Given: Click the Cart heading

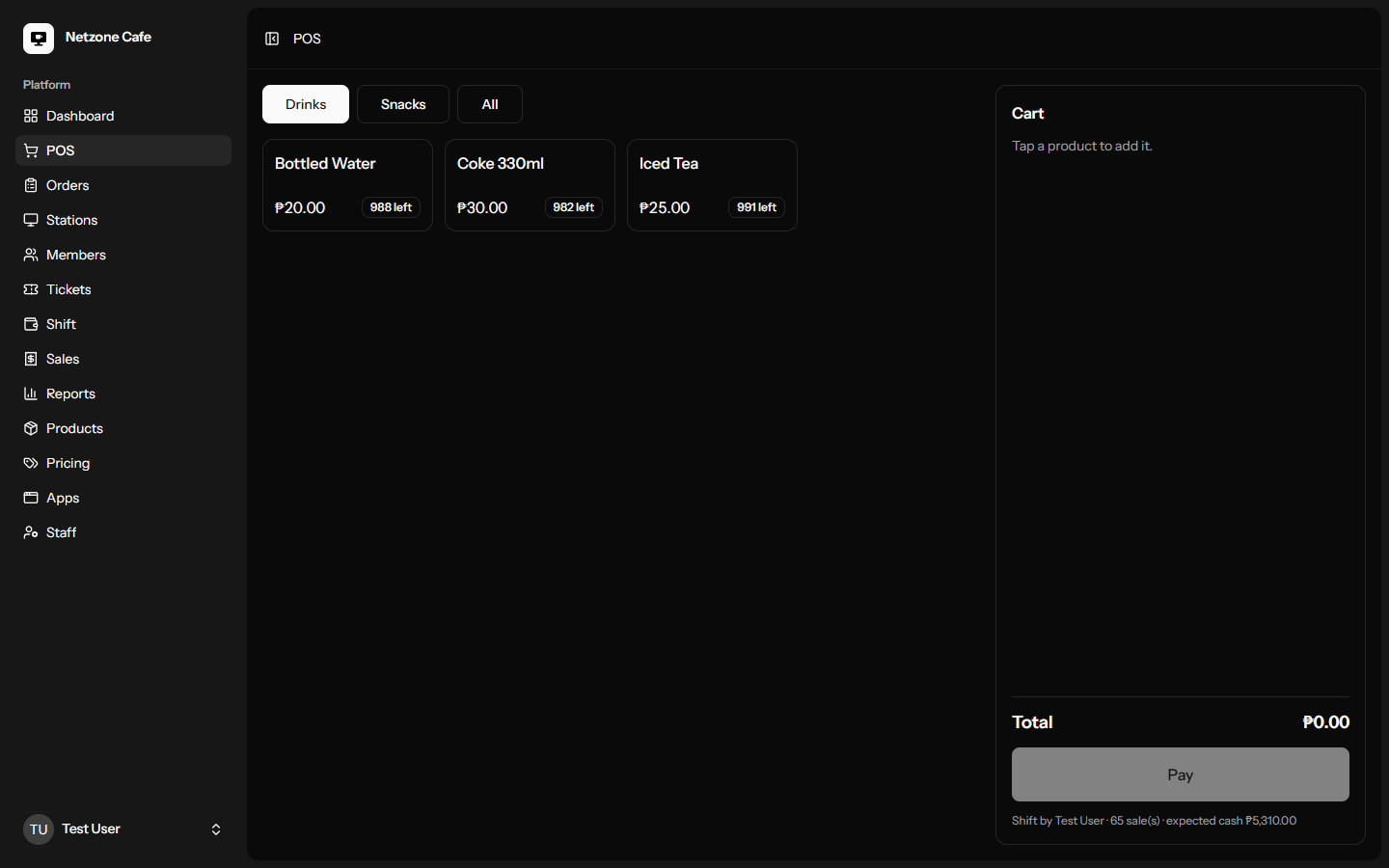Looking at the screenshot, I should click(x=1028, y=113).
